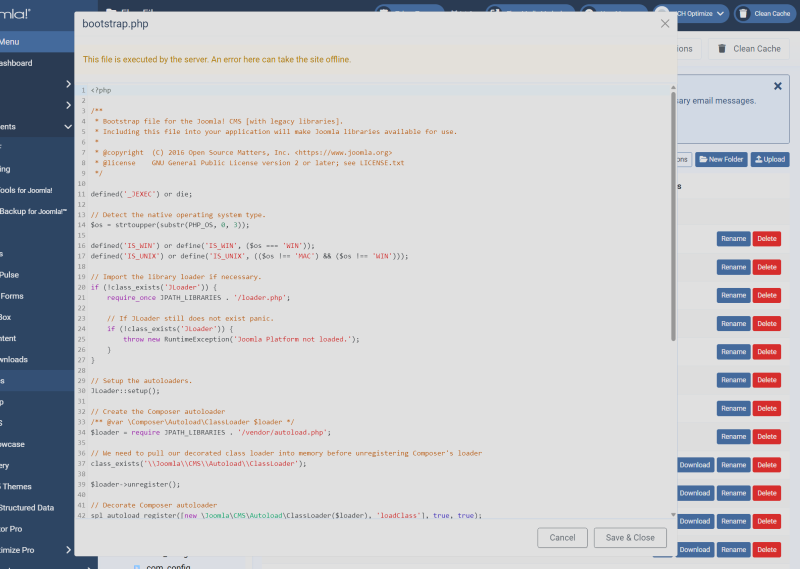Click '// Detect the native operating system type.' comment
This screenshot has width=800, height=569.
[x=178, y=215]
